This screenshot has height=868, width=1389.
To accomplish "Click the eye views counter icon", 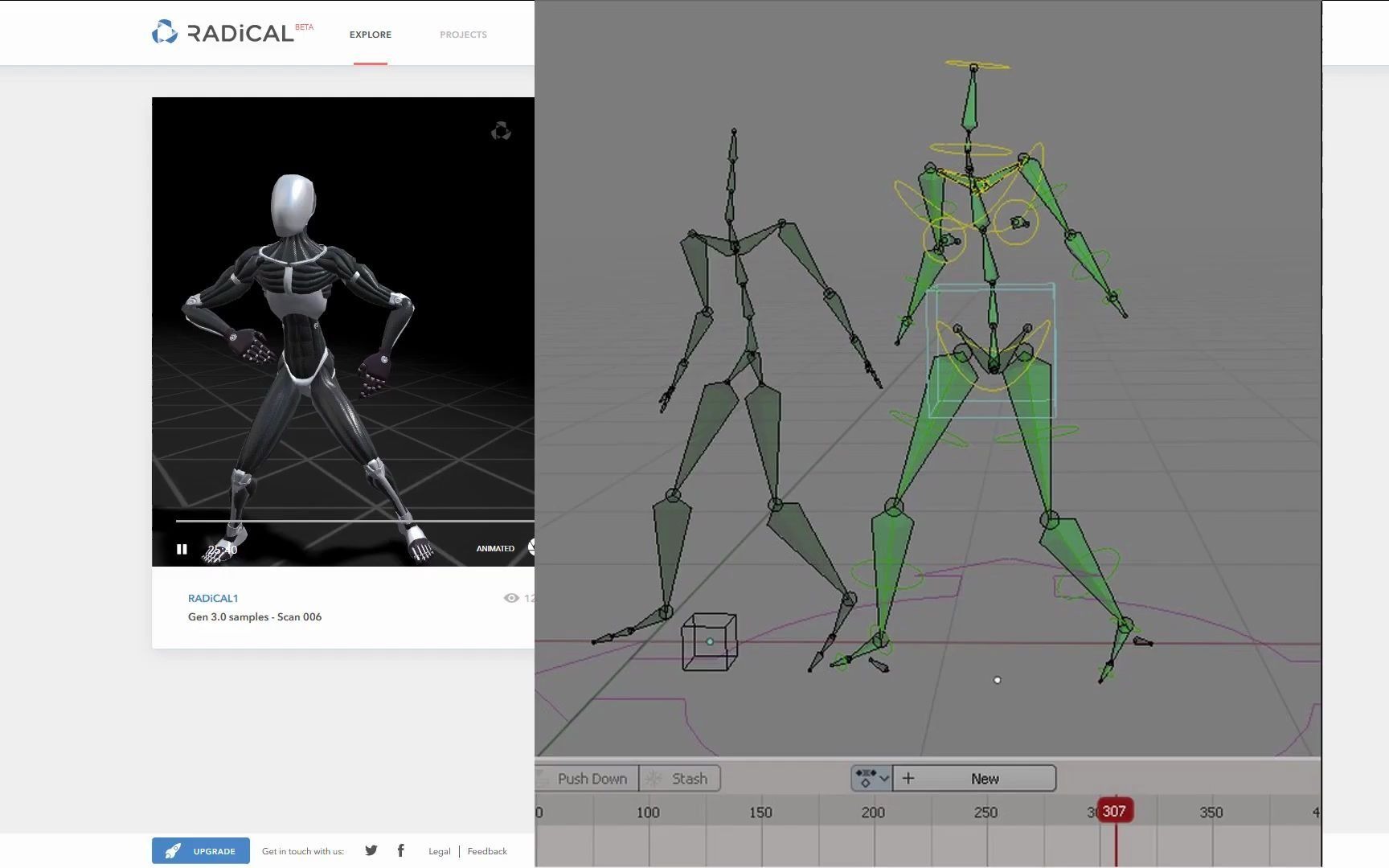I will tap(511, 598).
